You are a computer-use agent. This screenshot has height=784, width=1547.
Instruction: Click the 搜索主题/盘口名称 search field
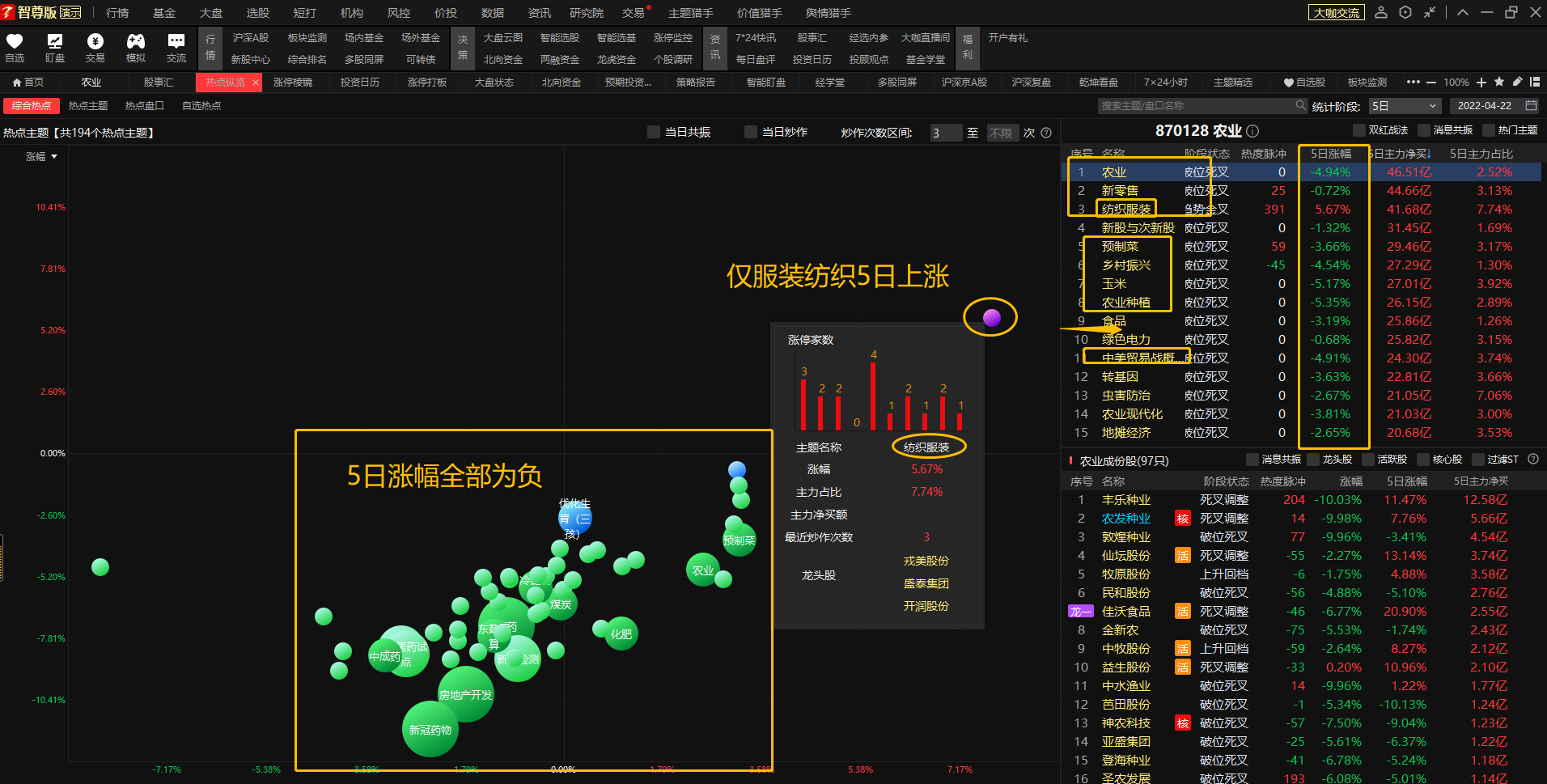tap(1203, 106)
